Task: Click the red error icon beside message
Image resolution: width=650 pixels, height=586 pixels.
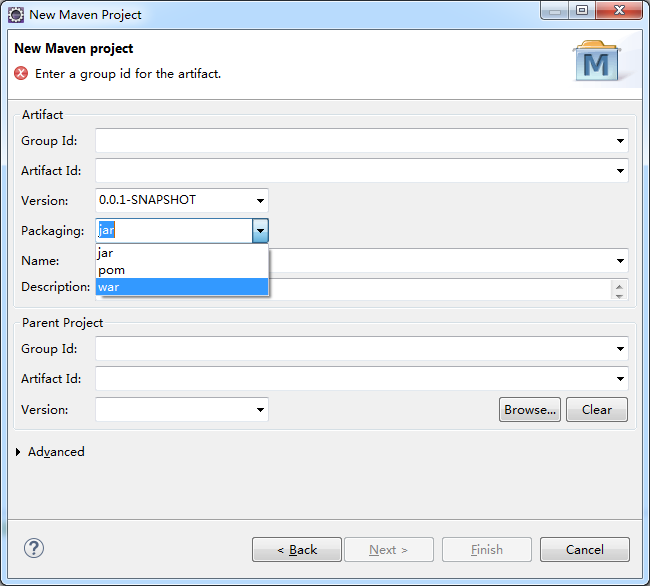Action: [21, 73]
